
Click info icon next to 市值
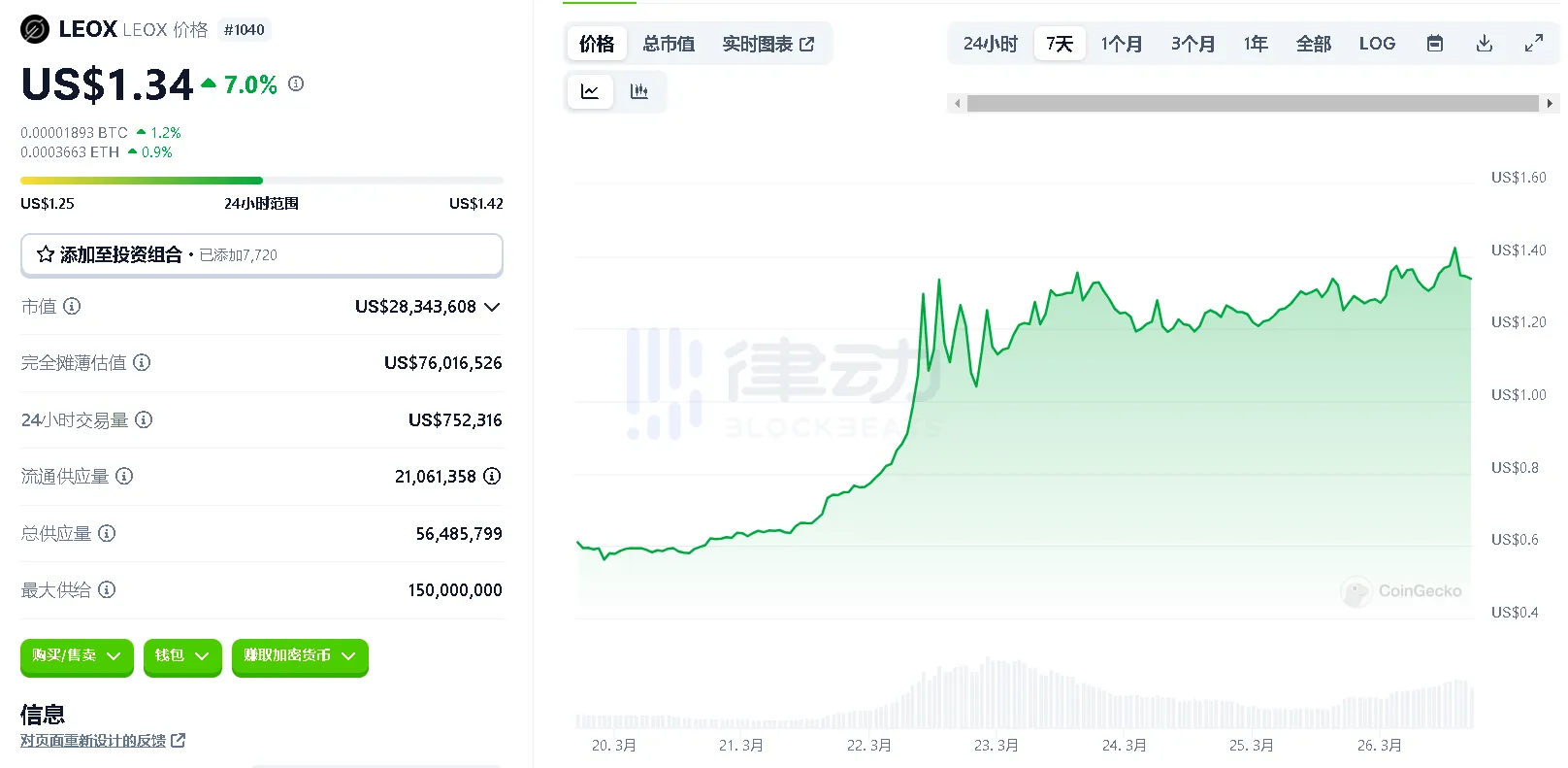pos(72,307)
